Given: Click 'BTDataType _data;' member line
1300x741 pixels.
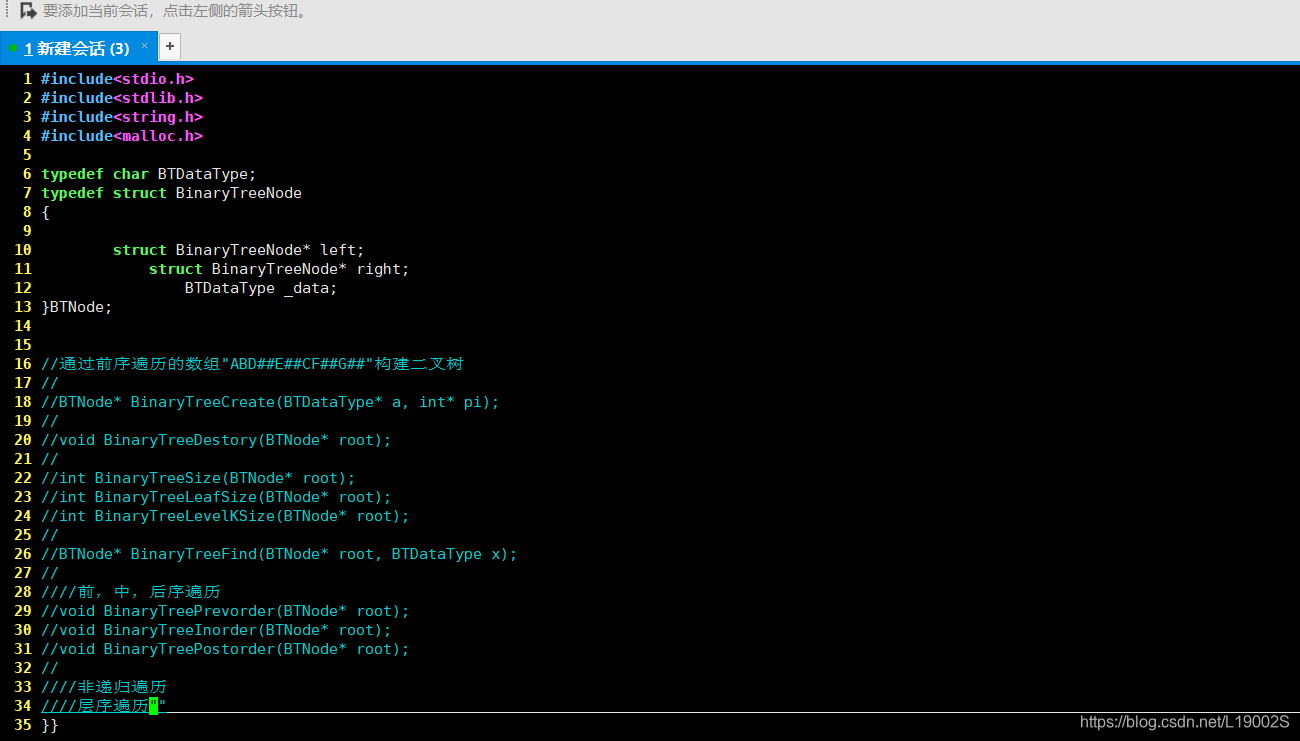Looking at the screenshot, I should (261, 288).
